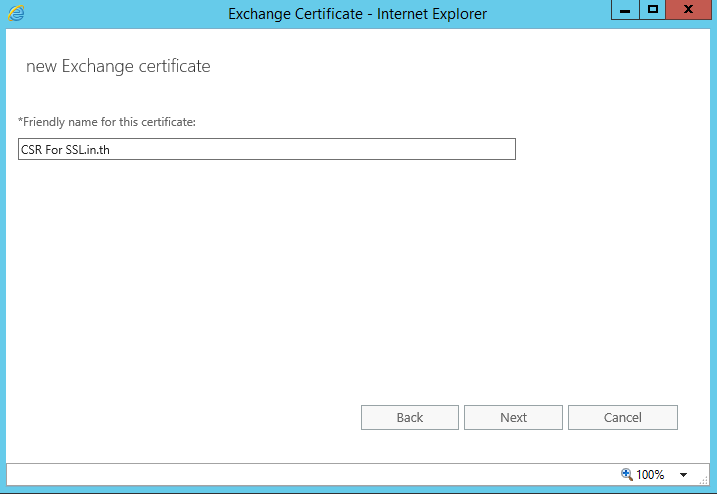This screenshot has width=717, height=494.
Task: Click the 'new Exchange certificate' heading
Action: coord(118,67)
